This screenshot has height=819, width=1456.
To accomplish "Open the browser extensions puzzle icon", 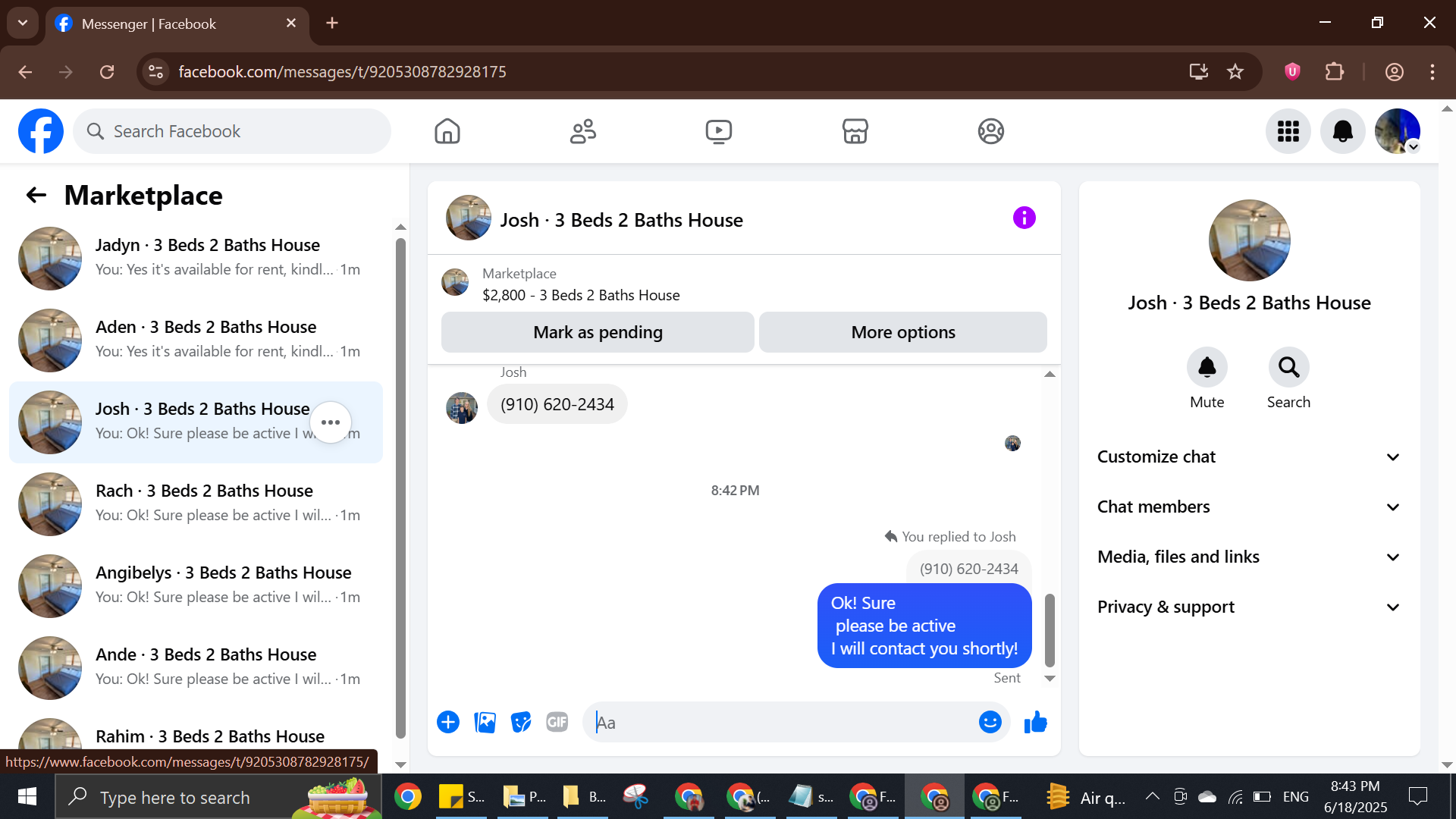I will pyautogui.click(x=1334, y=71).
